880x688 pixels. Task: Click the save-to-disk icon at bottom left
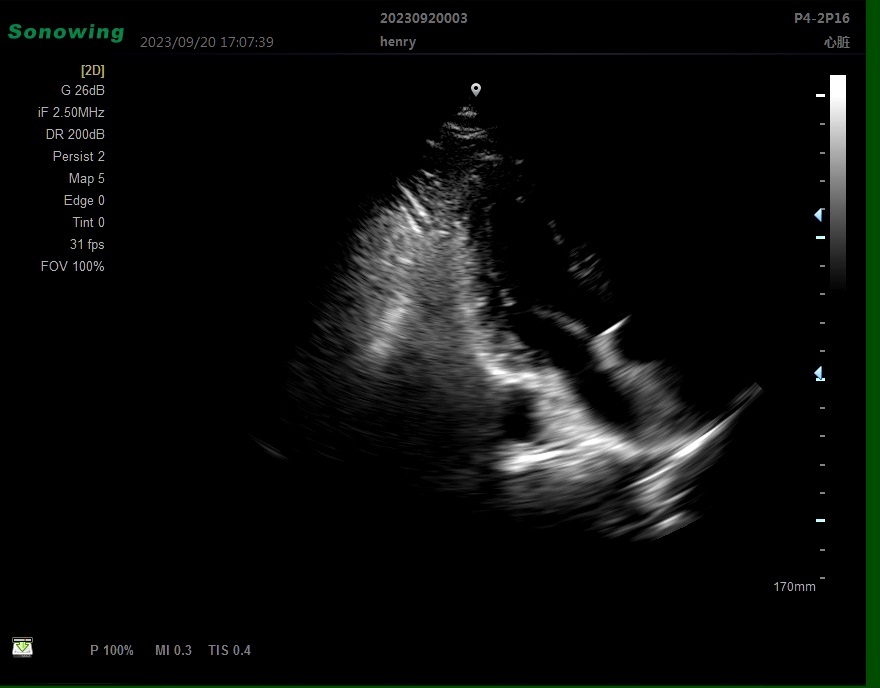tap(22, 647)
